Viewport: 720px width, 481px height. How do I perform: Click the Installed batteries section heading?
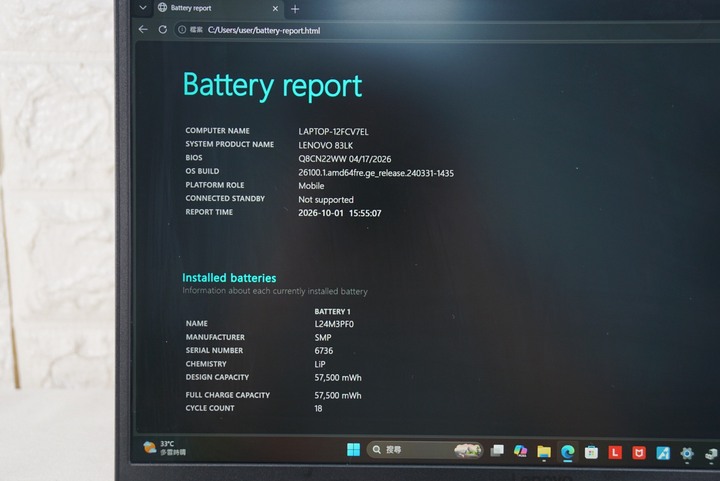(229, 278)
